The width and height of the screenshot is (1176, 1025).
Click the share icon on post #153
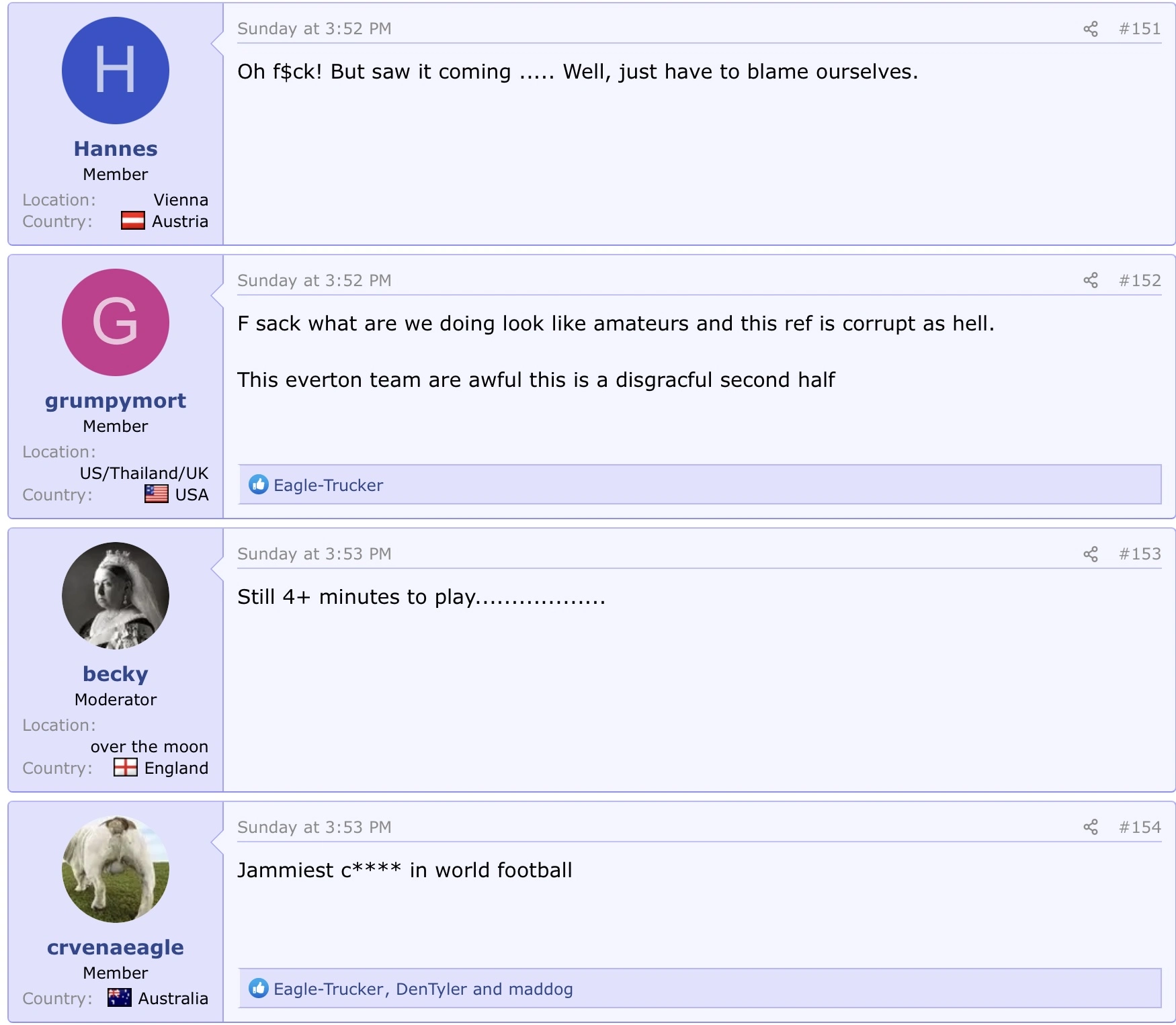(x=1090, y=554)
